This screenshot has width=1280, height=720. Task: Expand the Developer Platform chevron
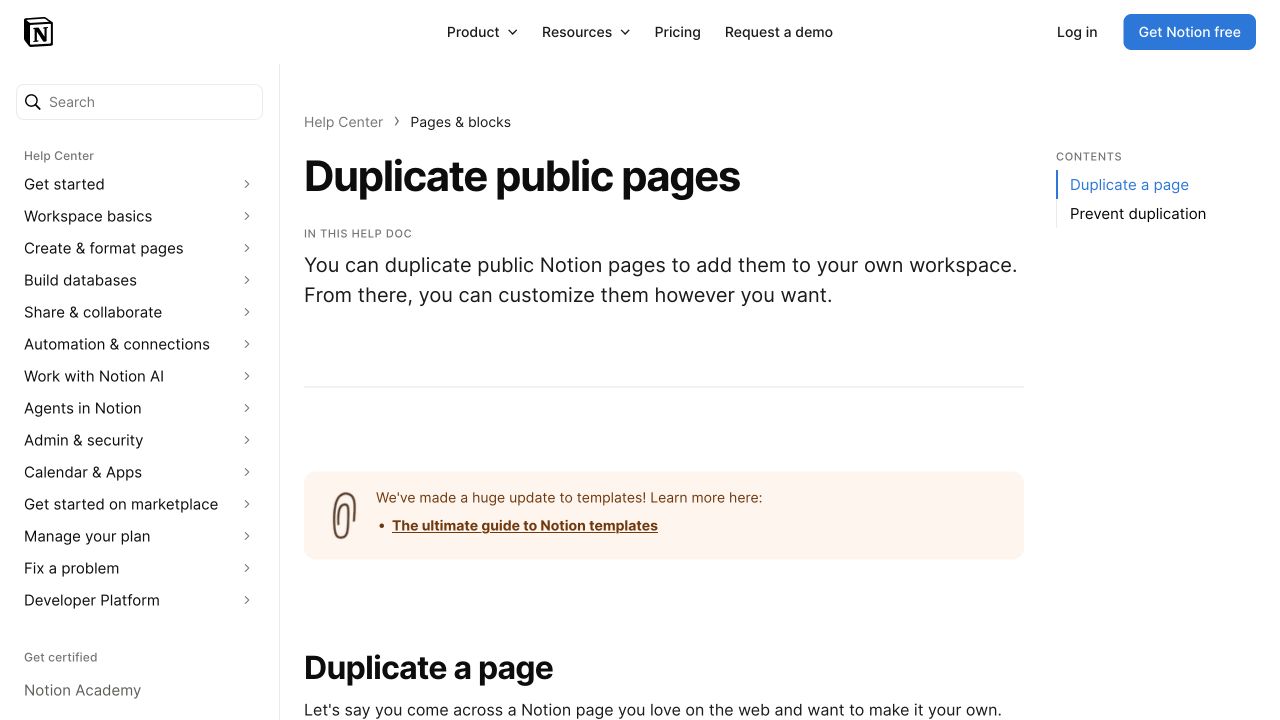pos(247,600)
